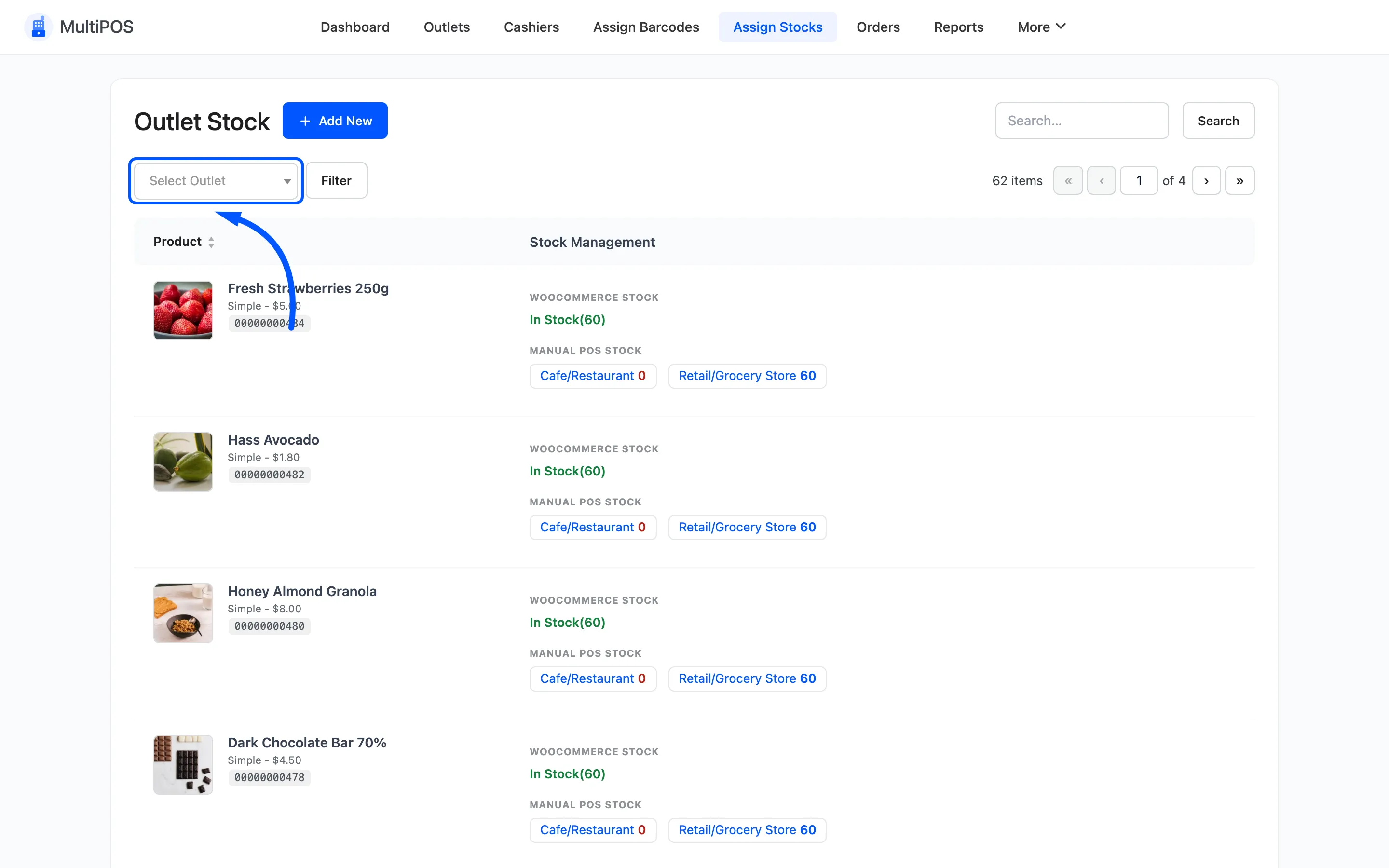Jump to last page double-right arrow

tap(1239, 181)
